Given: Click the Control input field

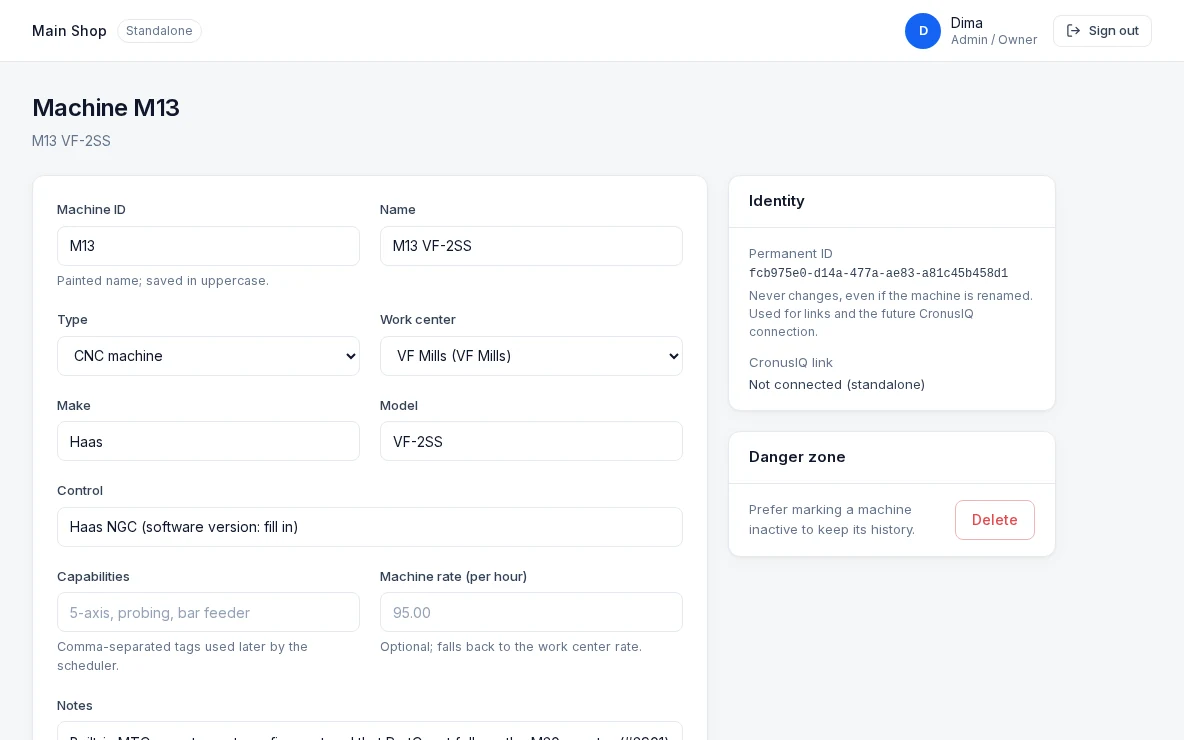Looking at the screenshot, I should pos(370,527).
